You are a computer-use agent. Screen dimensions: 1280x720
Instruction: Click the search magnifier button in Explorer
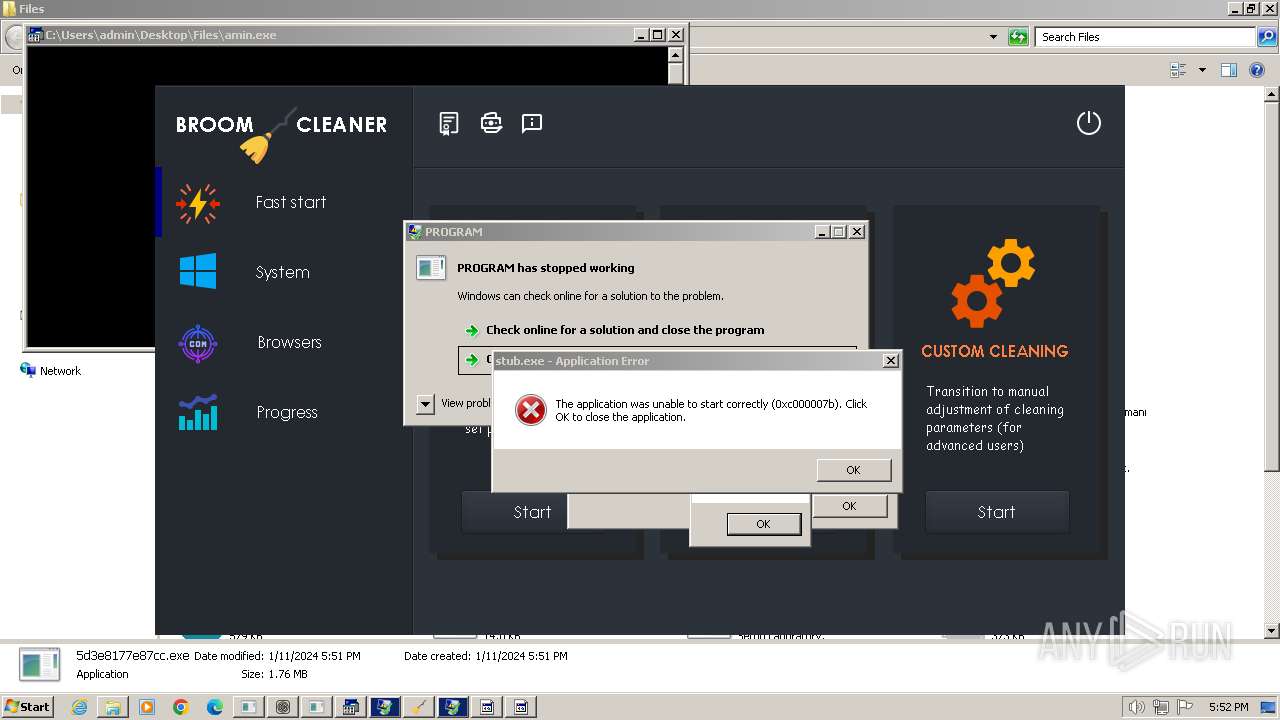coord(1267,37)
